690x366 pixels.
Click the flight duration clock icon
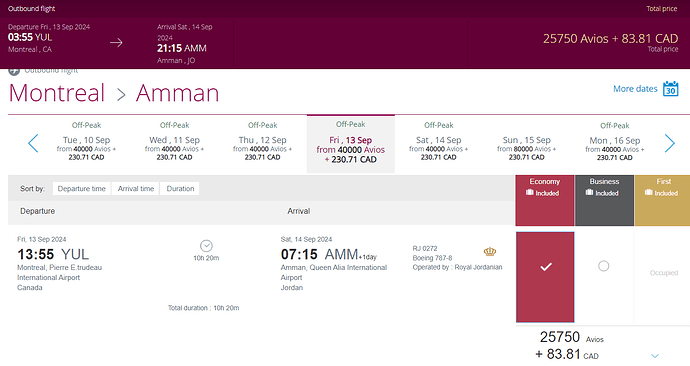tap(206, 245)
